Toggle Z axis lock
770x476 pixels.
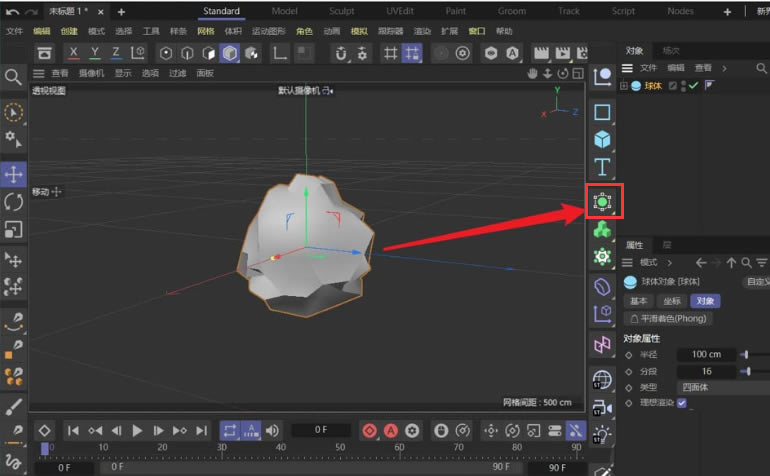coord(116,53)
